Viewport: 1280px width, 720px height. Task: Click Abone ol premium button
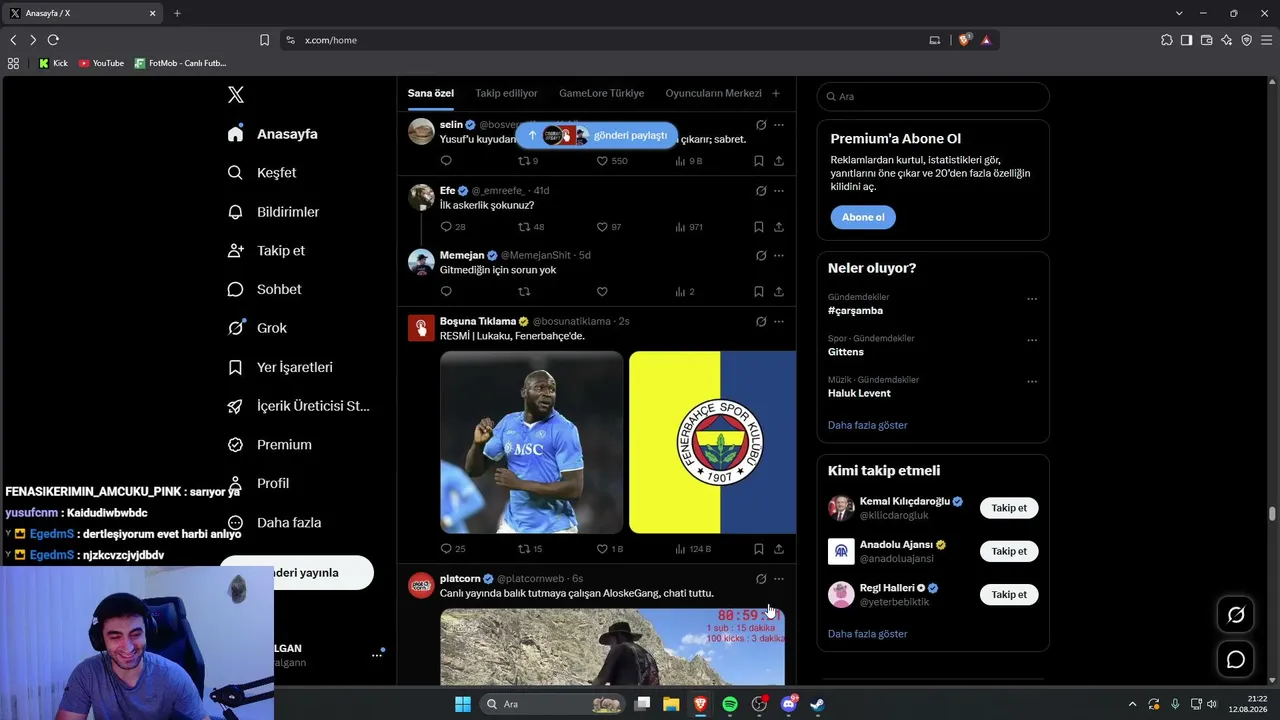(863, 217)
